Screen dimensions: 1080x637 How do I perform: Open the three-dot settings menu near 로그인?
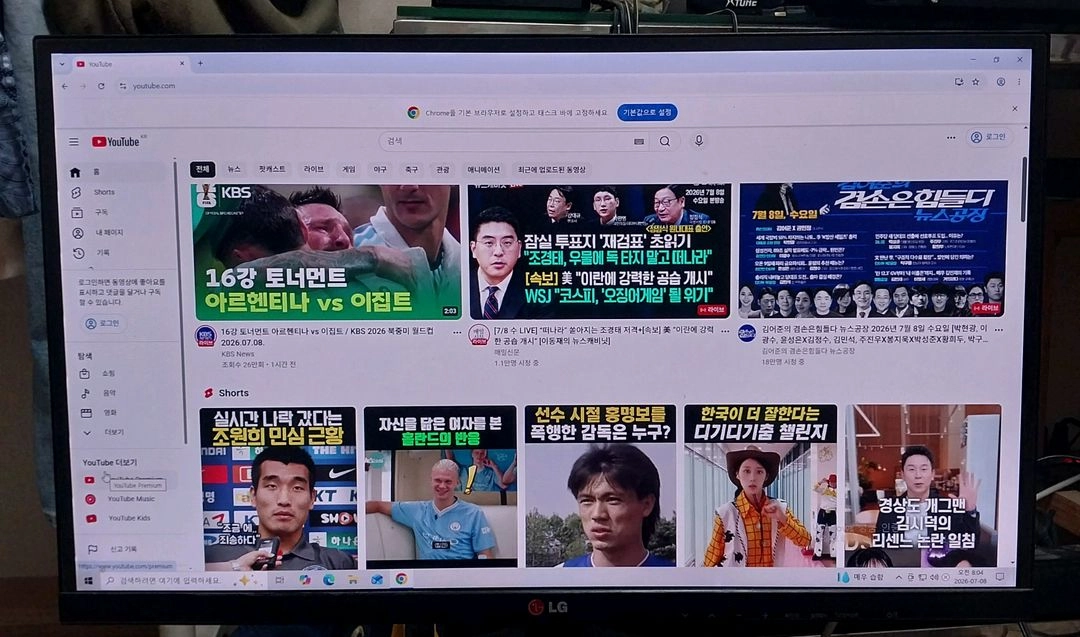tap(951, 138)
